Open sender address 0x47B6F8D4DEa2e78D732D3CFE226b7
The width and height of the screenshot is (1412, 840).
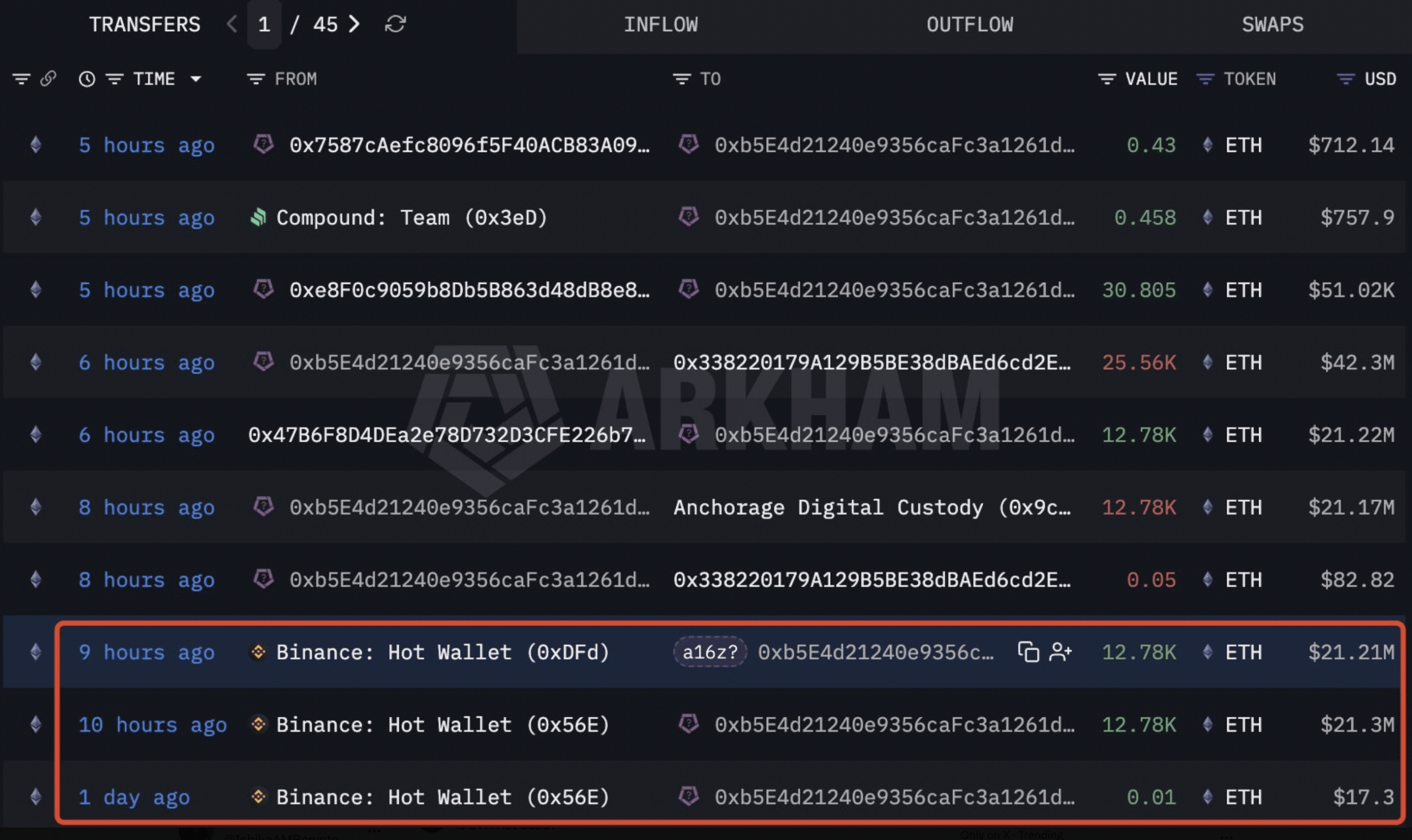tap(447, 435)
